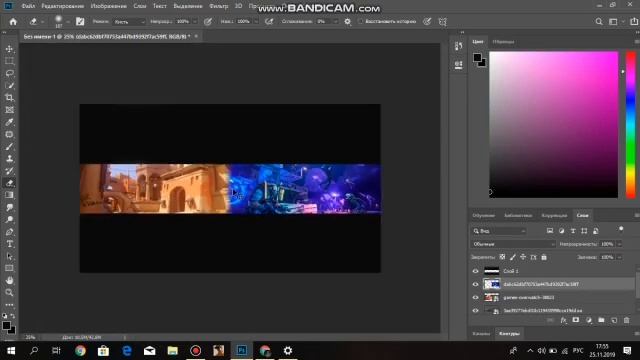Select the Lasso tool

tap(9, 73)
